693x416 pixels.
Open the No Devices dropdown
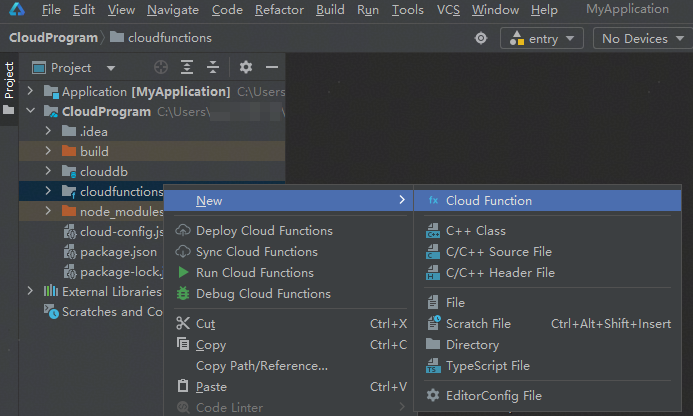click(x=640, y=38)
